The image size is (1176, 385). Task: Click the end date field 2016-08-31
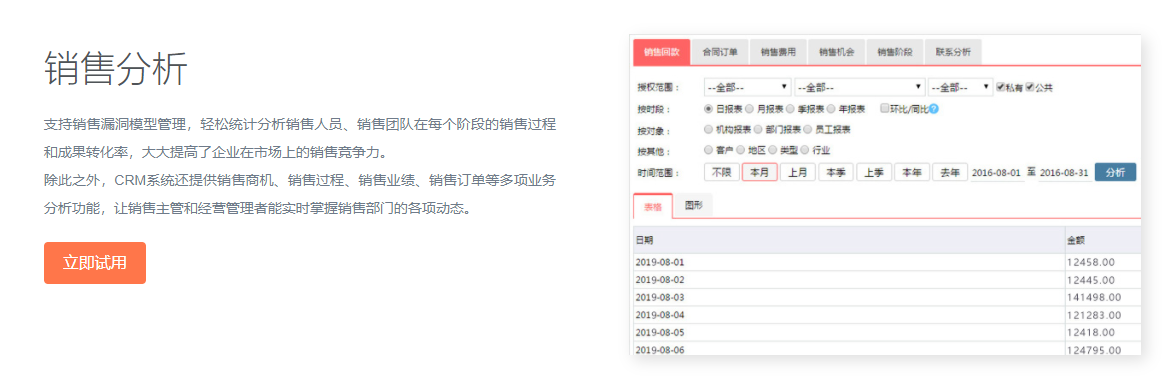pyautogui.click(x=1064, y=173)
